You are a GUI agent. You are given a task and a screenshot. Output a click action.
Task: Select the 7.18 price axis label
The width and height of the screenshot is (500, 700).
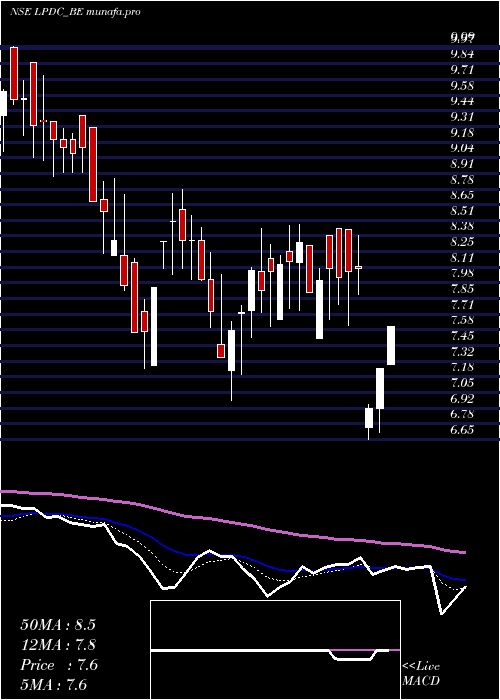(x=462, y=367)
